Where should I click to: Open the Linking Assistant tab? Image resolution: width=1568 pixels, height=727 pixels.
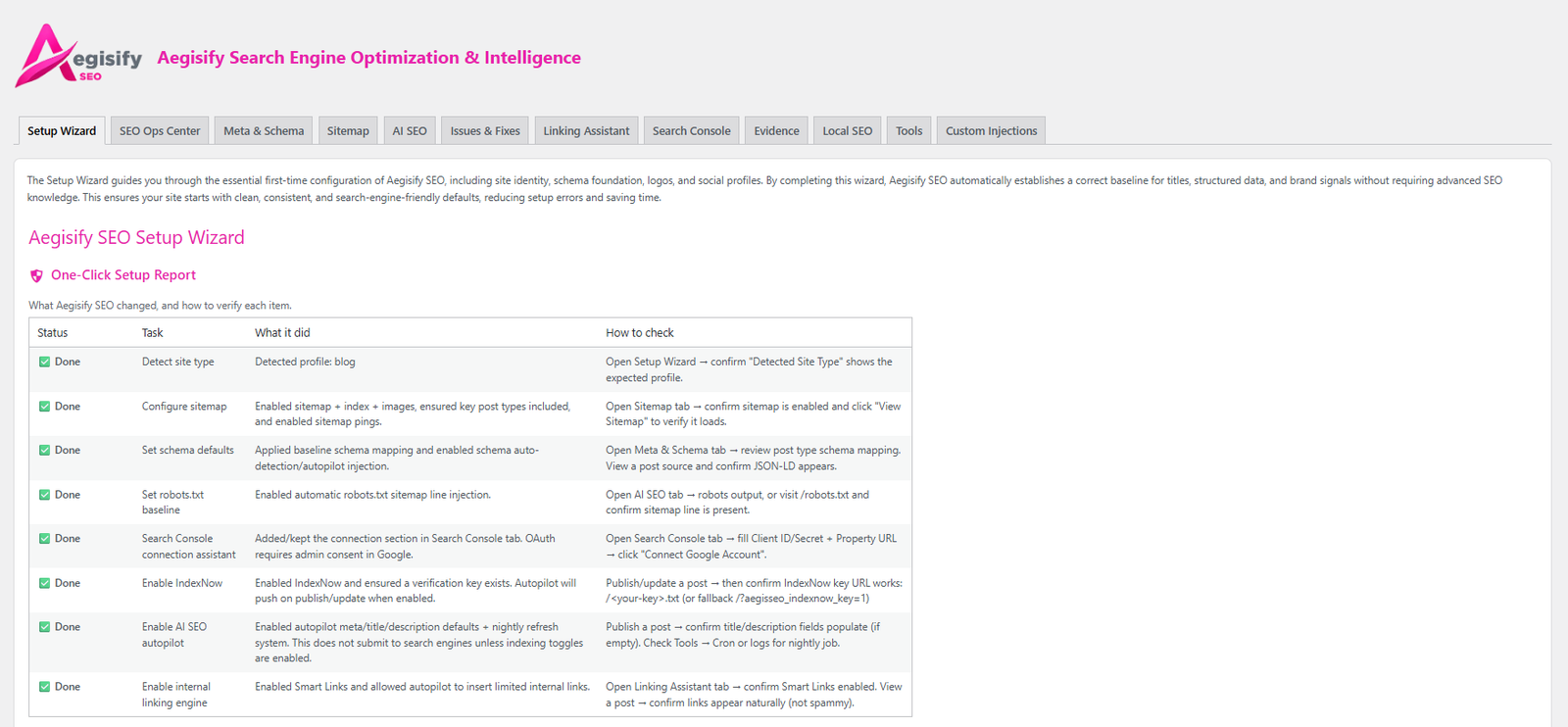point(586,131)
